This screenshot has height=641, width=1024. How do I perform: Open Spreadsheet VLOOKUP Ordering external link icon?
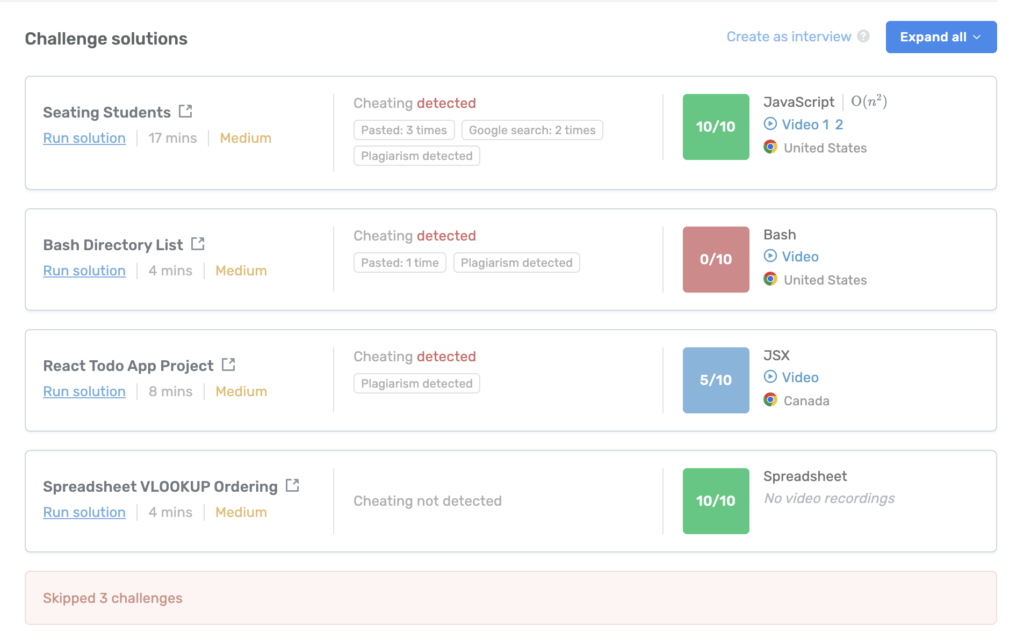click(293, 485)
